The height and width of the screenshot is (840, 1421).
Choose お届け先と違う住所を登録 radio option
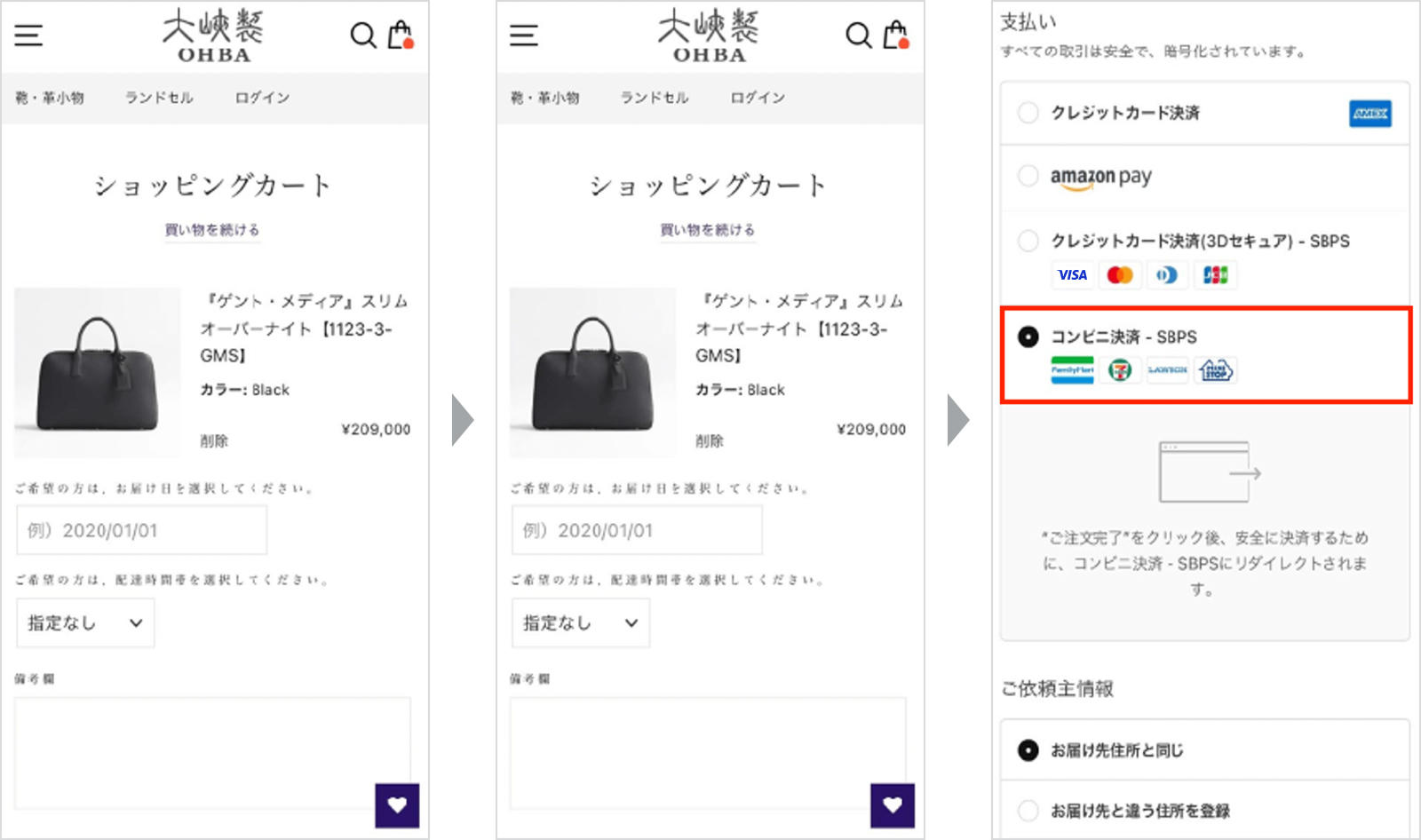click(x=1028, y=811)
